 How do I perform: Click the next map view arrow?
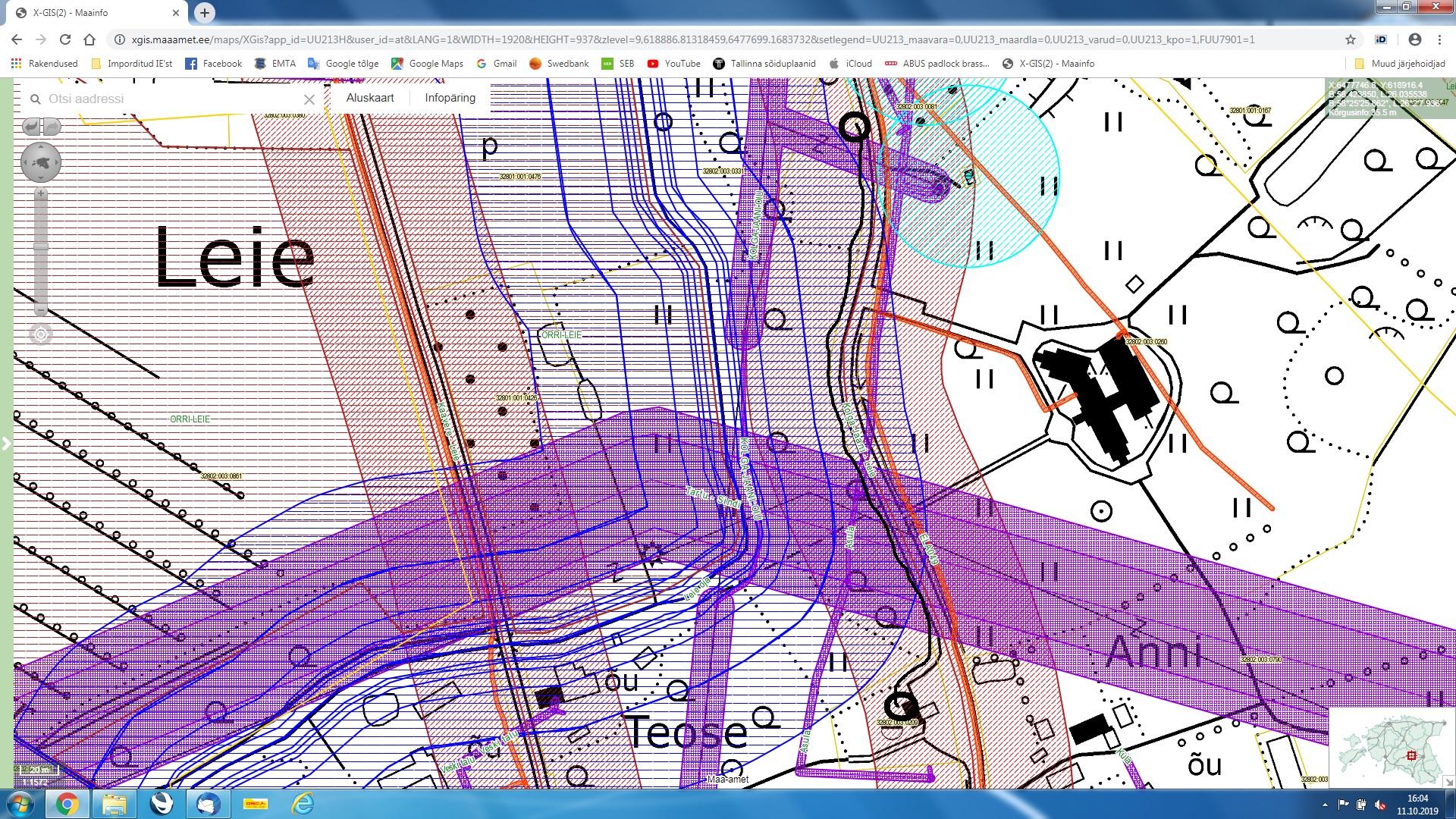pyautogui.click(x=51, y=127)
